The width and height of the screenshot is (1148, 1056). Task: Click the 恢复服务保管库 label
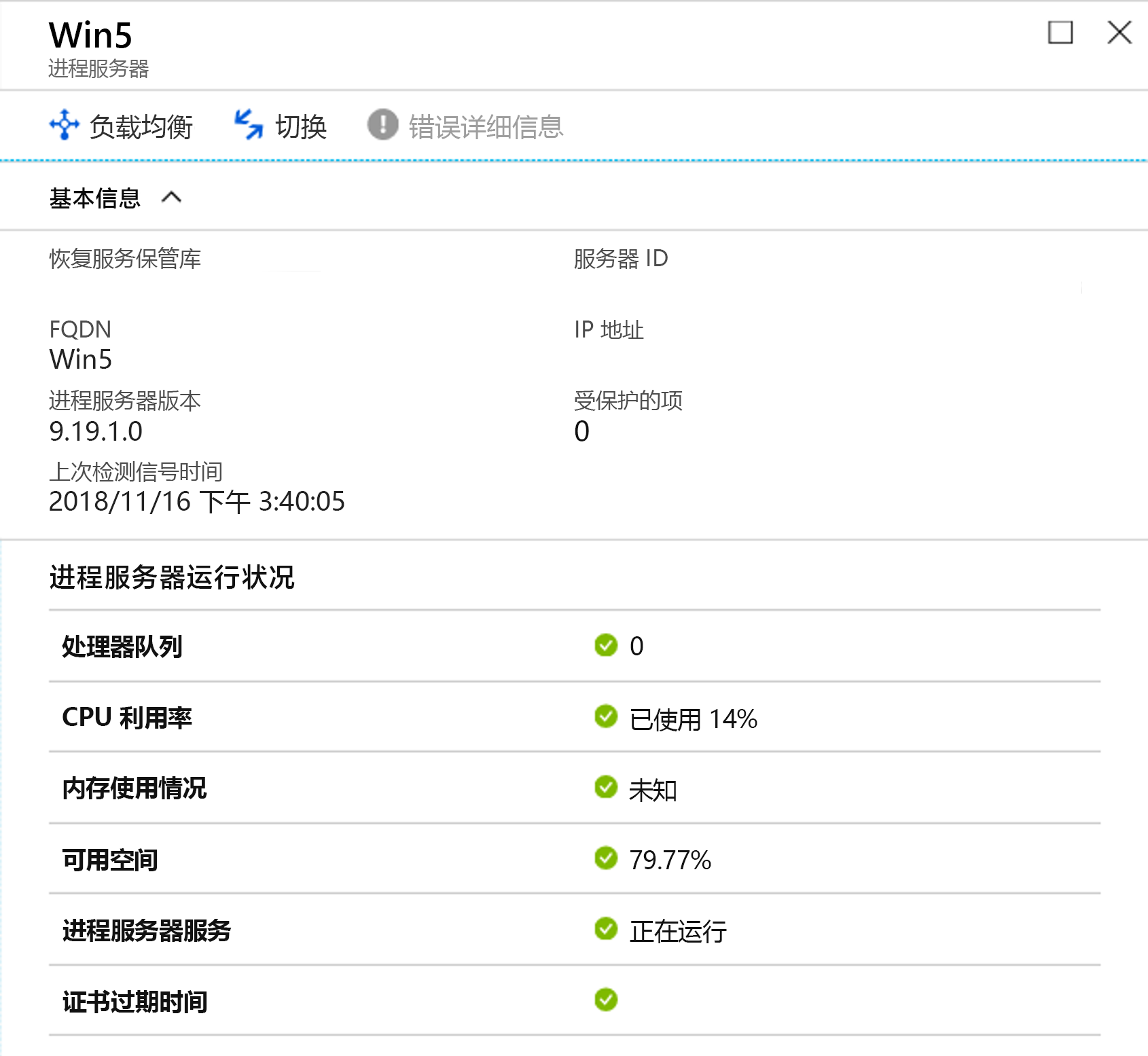click(125, 259)
